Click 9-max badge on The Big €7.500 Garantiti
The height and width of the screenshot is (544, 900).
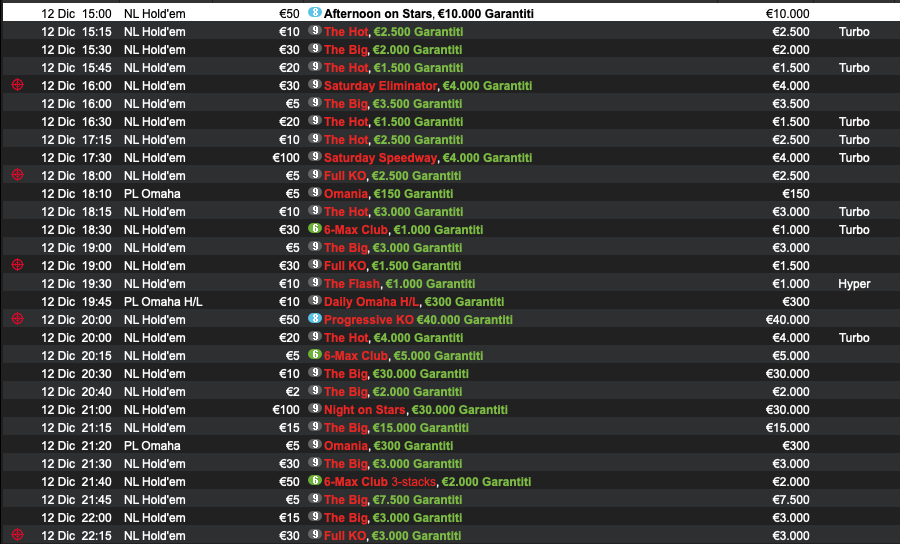[x=315, y=499]
